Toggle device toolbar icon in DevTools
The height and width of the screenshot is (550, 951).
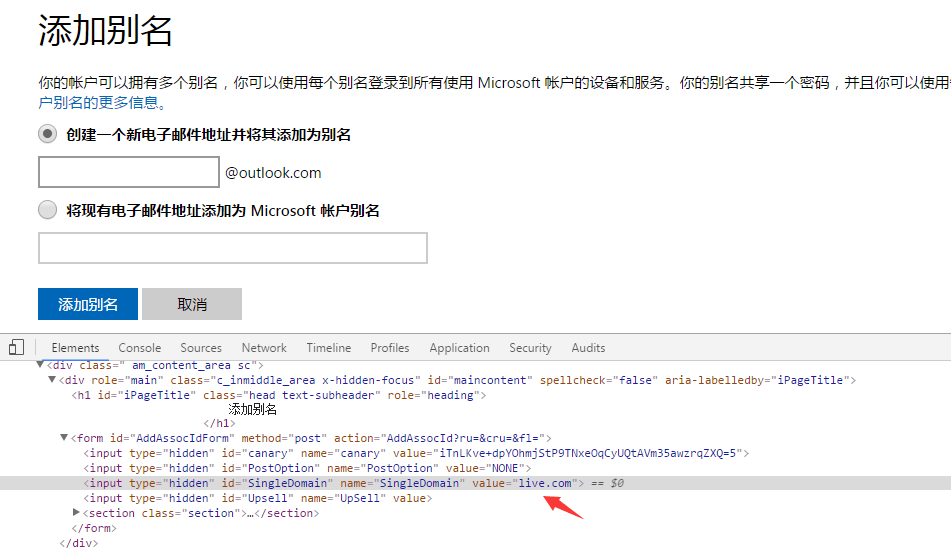[x=16, y=347]
